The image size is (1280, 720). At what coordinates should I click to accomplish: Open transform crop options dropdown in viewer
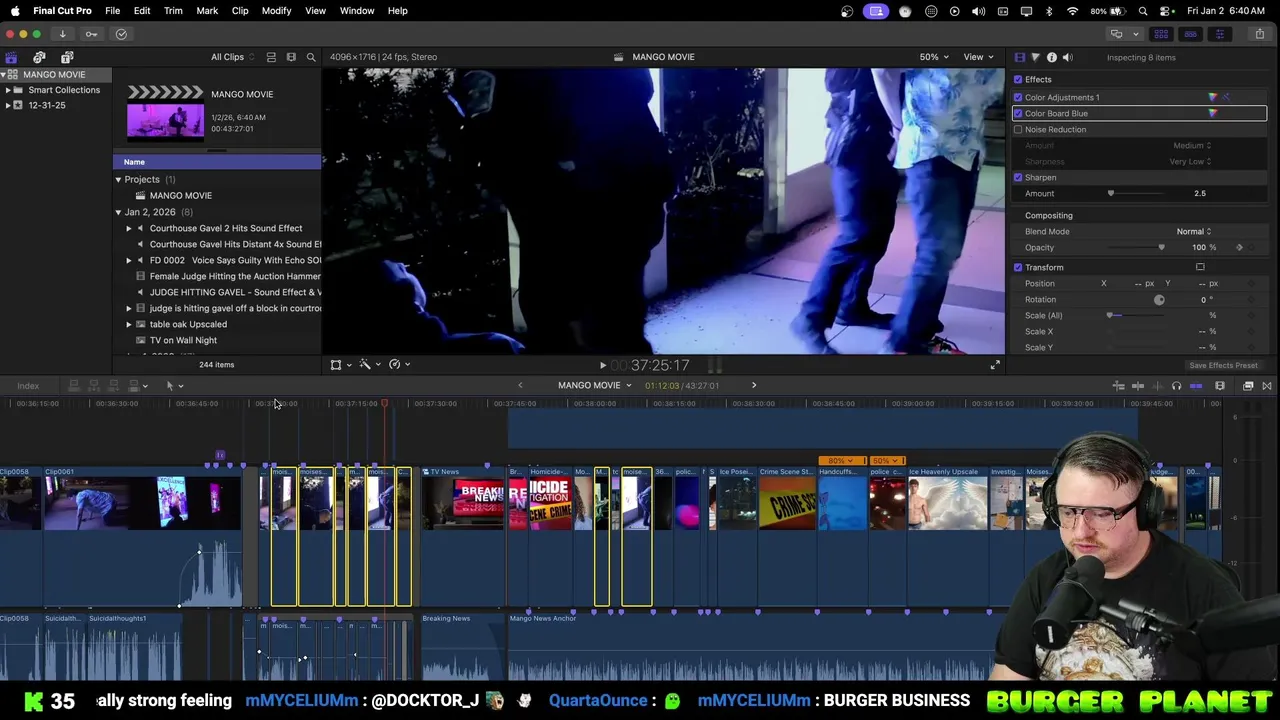click(x=341, y=365)
